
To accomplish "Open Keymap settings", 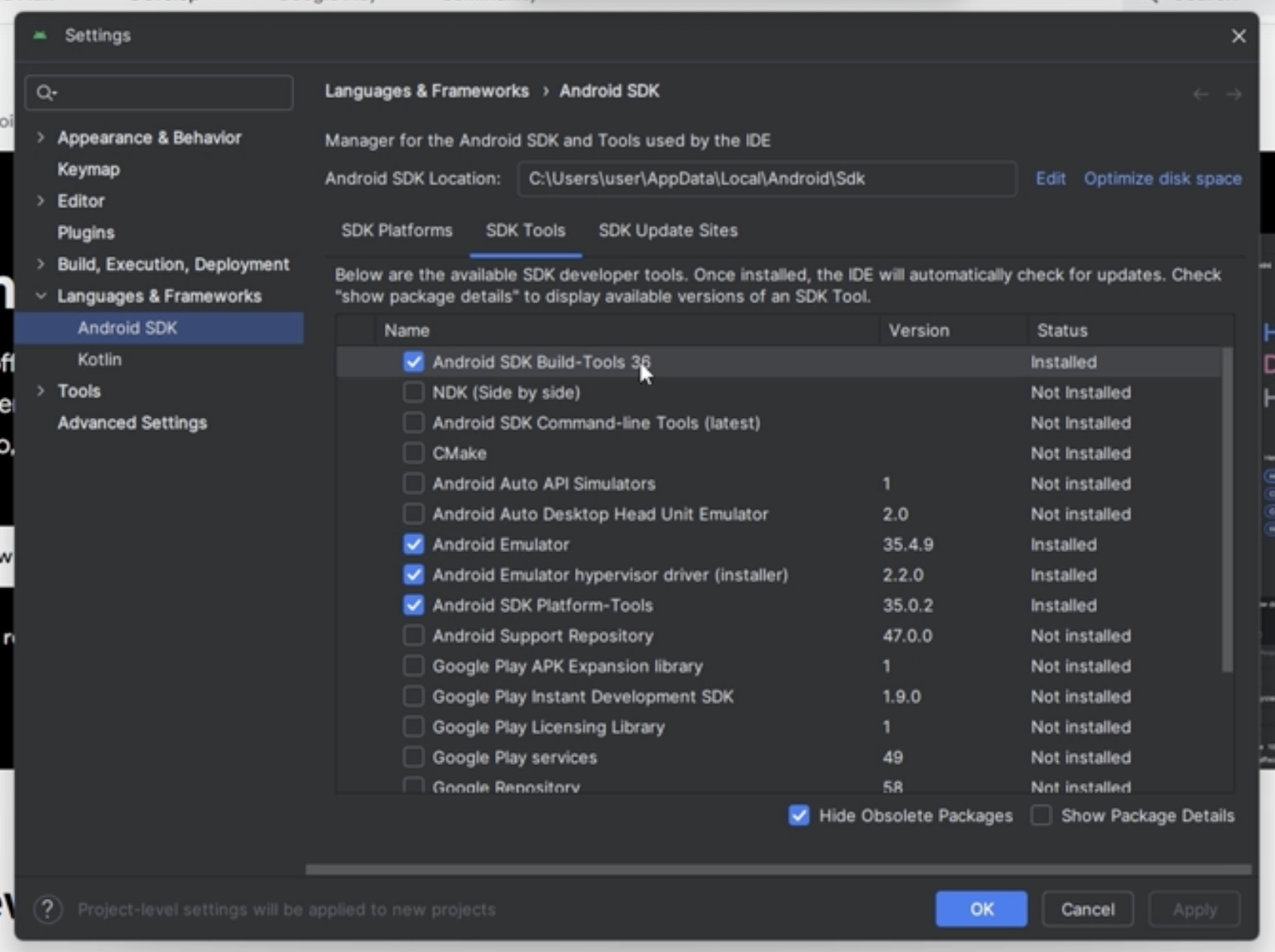I will click(88, 169).
